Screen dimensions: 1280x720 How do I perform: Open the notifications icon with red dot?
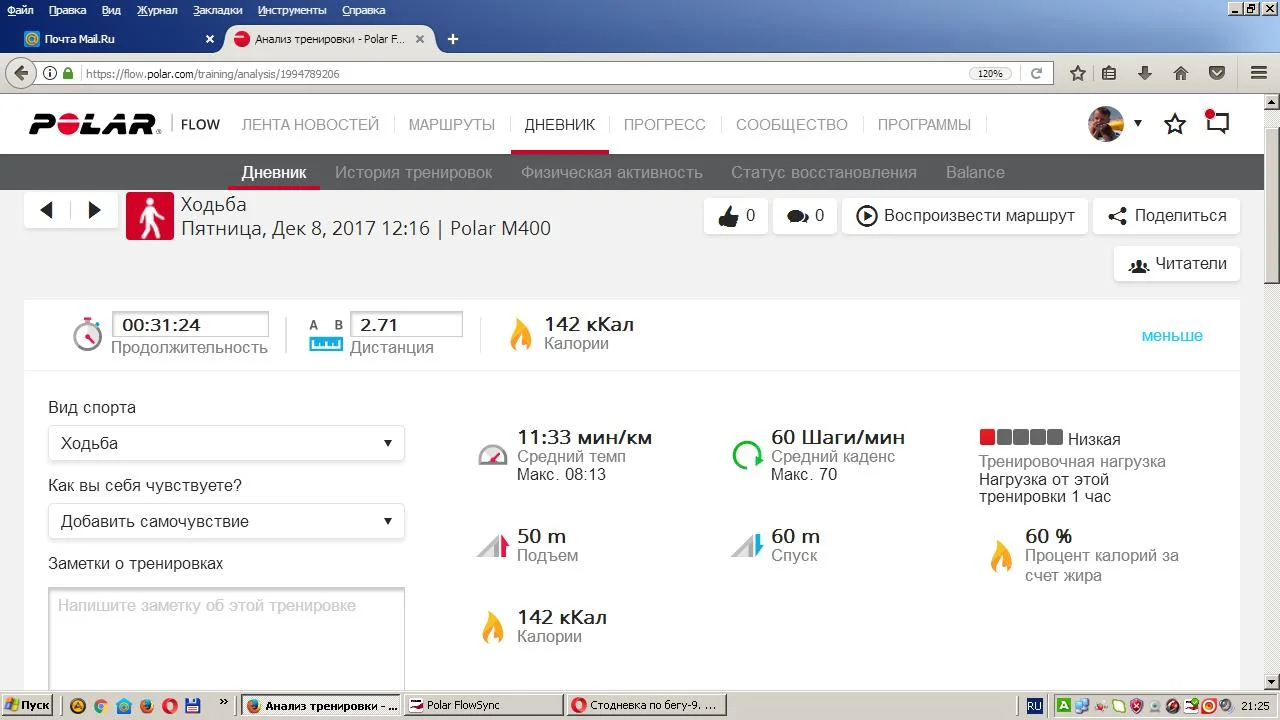click(x=1217, y=122)
